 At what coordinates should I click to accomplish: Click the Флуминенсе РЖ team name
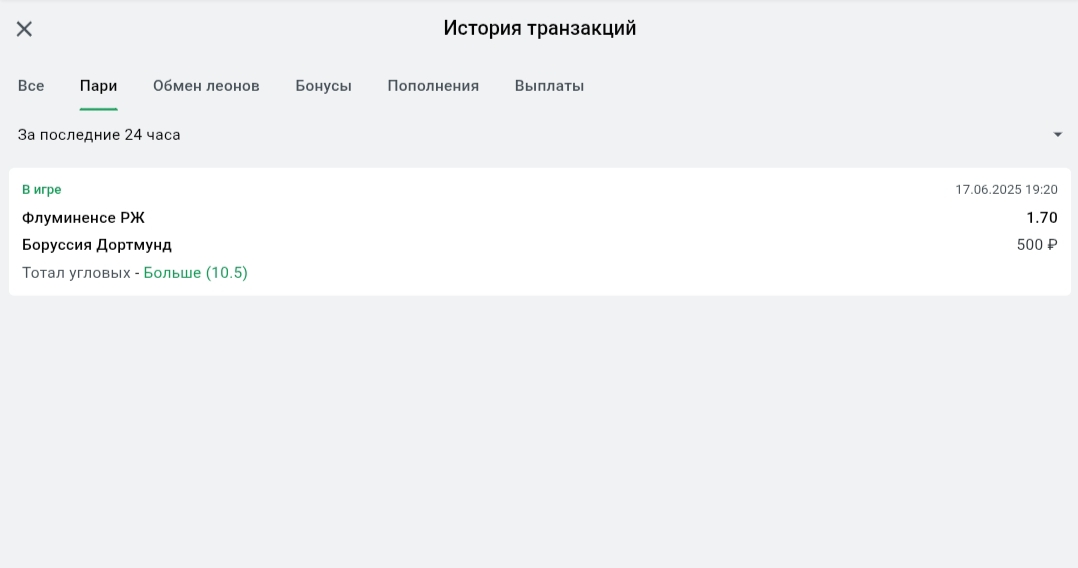point(83,218)
